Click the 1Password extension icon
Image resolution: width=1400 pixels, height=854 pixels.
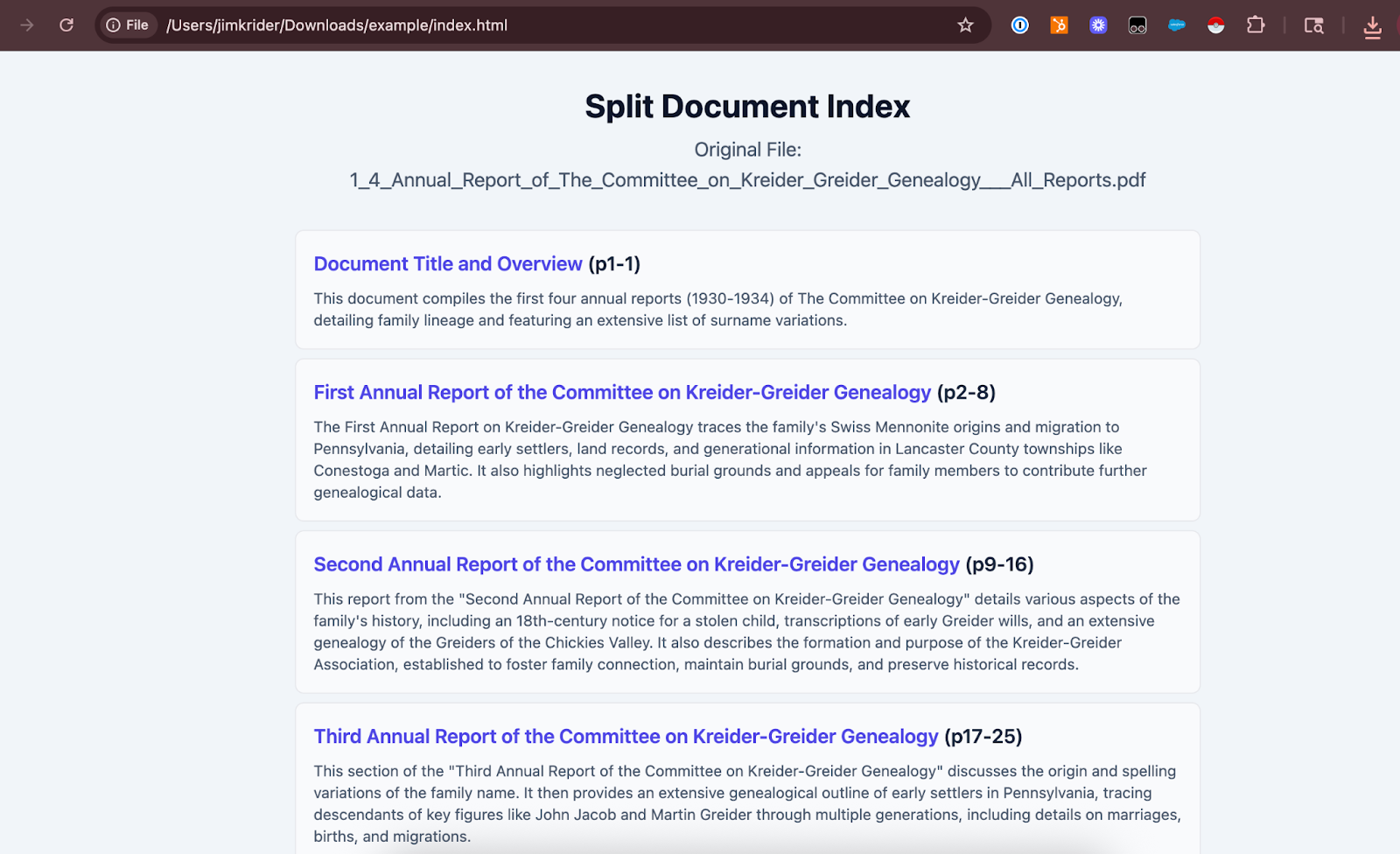click(x=1019, y=25)
